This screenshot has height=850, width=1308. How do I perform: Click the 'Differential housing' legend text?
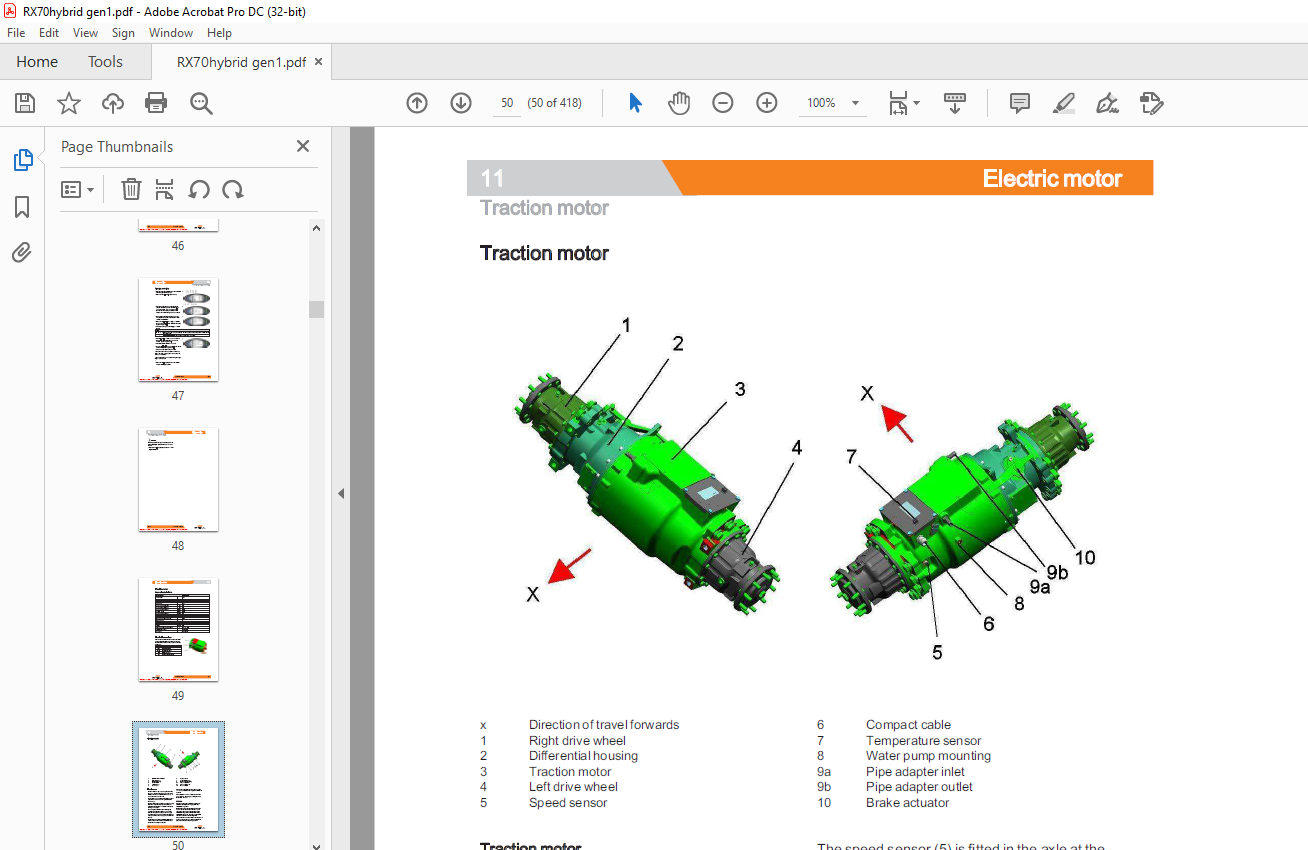[583, 756]
